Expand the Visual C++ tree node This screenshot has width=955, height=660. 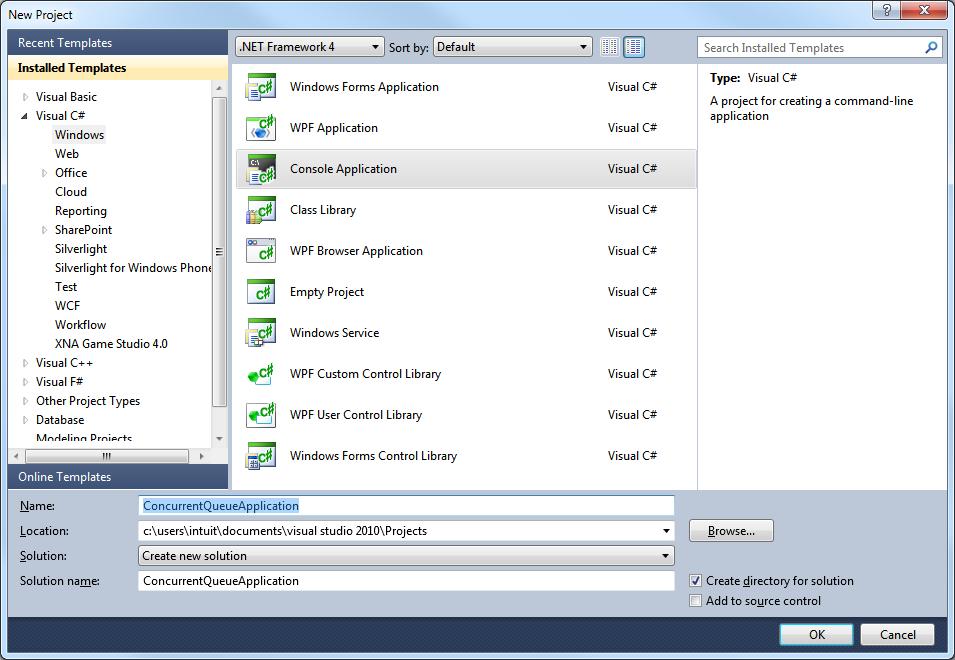coord(25,363)
